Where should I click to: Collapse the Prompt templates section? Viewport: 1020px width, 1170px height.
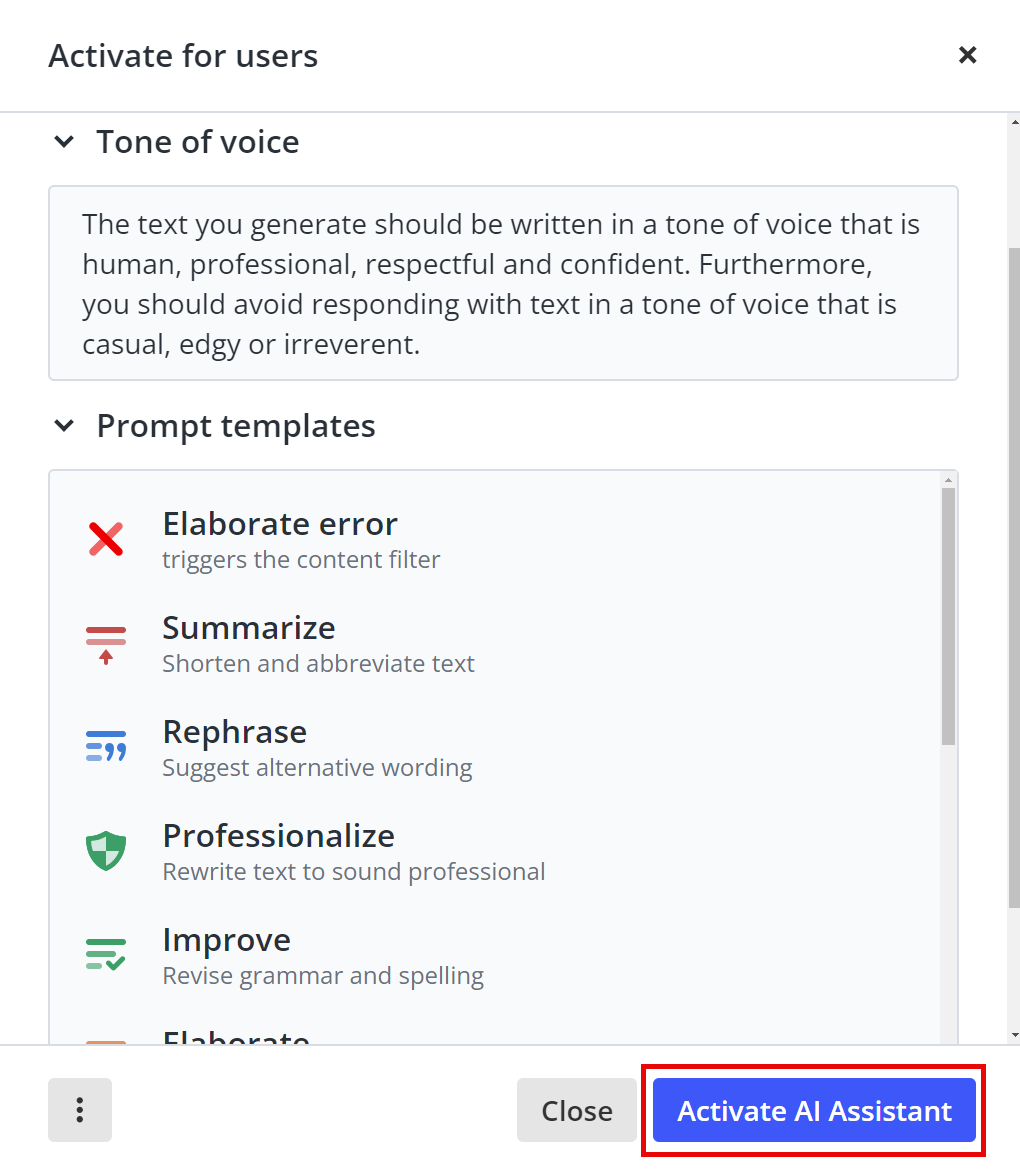click(x=64, y=426)
